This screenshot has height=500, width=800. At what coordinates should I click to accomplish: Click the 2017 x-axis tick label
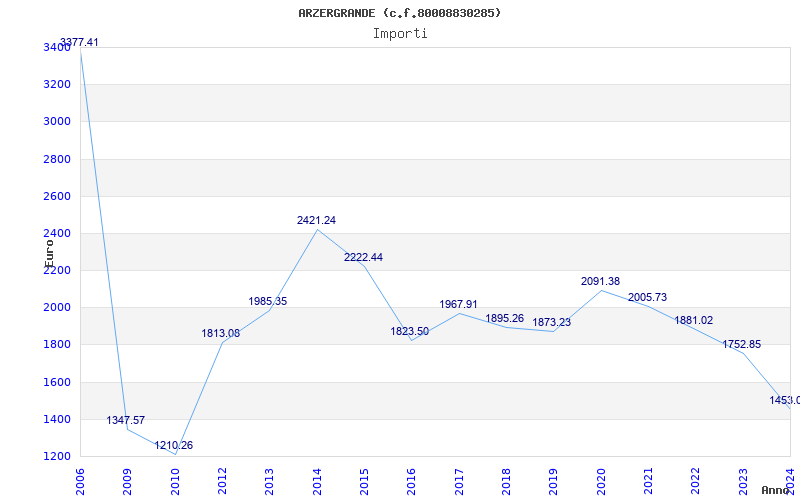[x=459, y=481]
